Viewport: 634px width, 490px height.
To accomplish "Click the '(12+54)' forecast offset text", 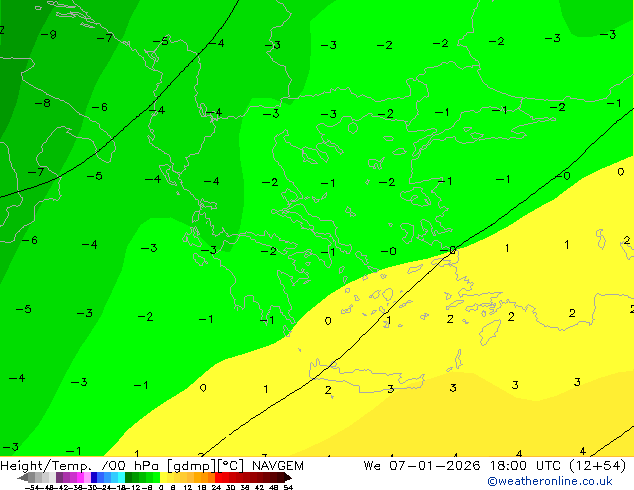I will (x=598, y=466).
